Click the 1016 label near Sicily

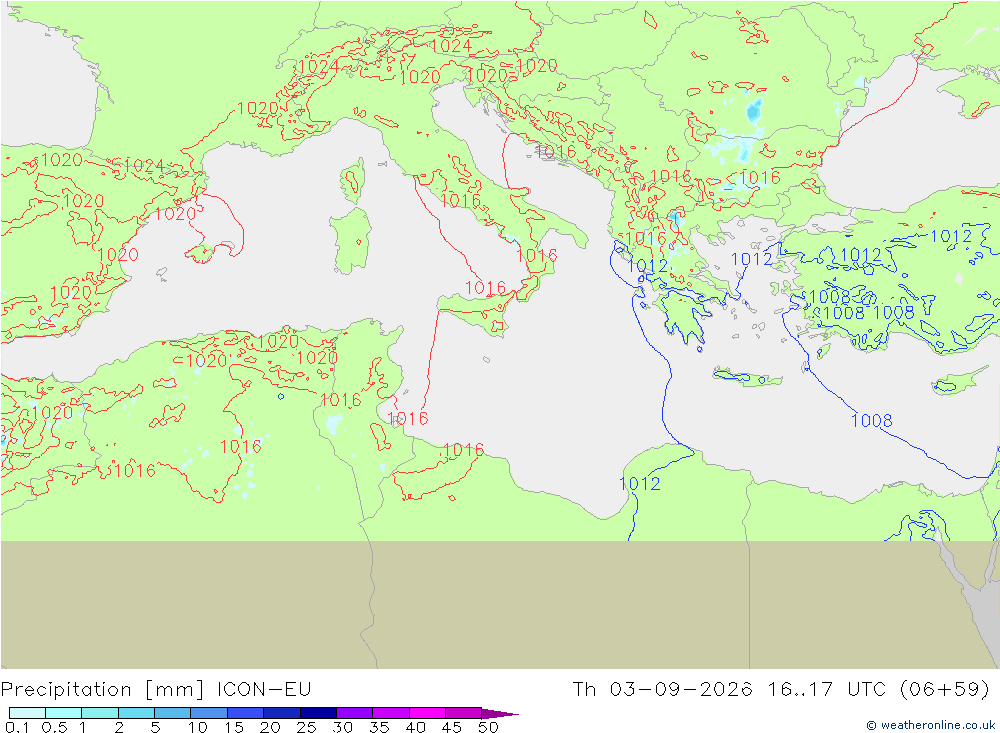click(x=485, y=288)
